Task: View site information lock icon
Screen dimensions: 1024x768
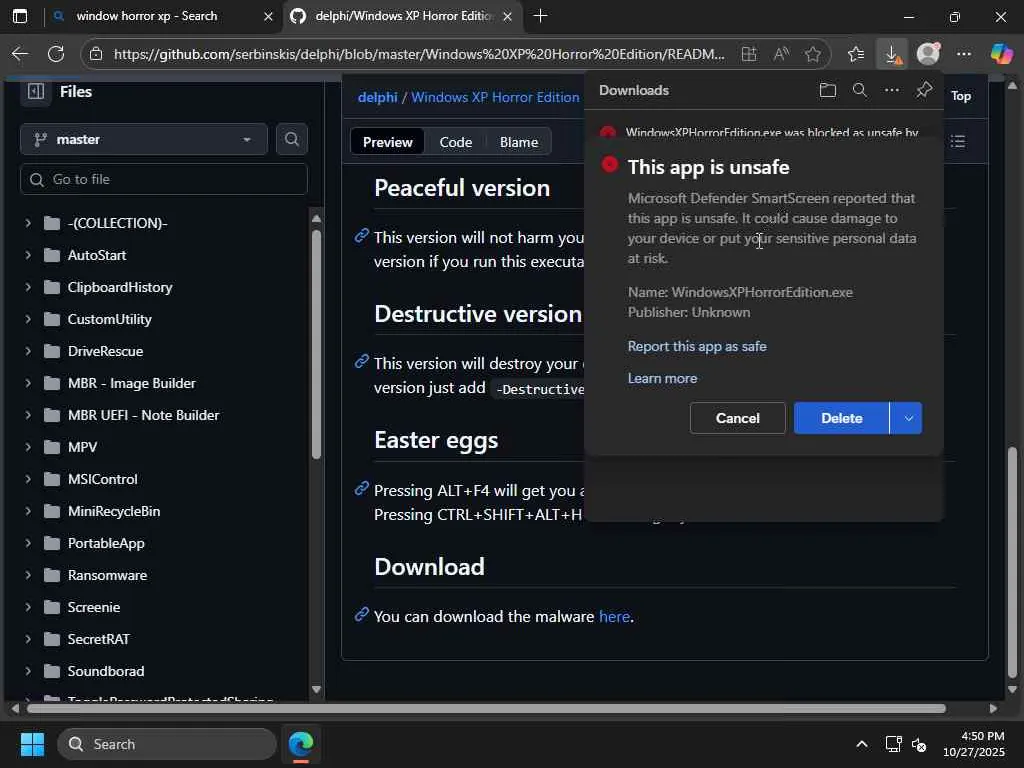Action: point(96,54)
